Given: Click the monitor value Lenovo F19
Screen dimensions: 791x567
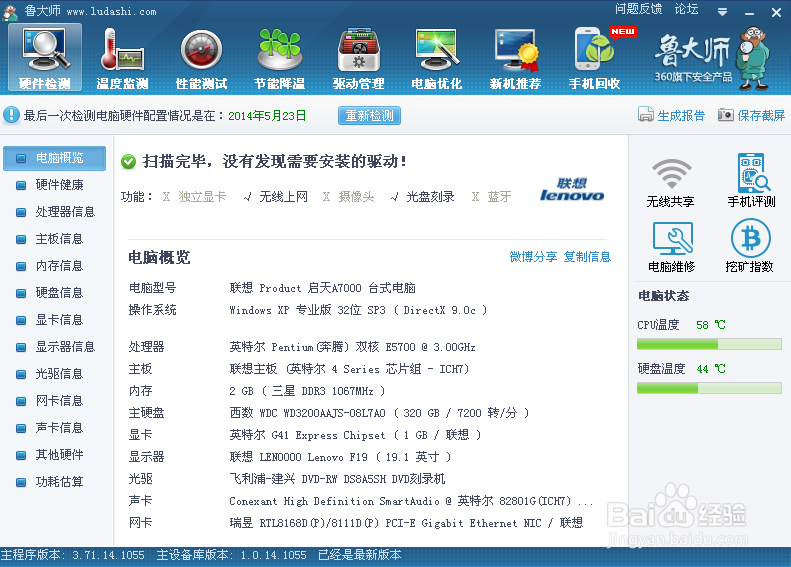Looking at the screenshot, I should 340,457.
